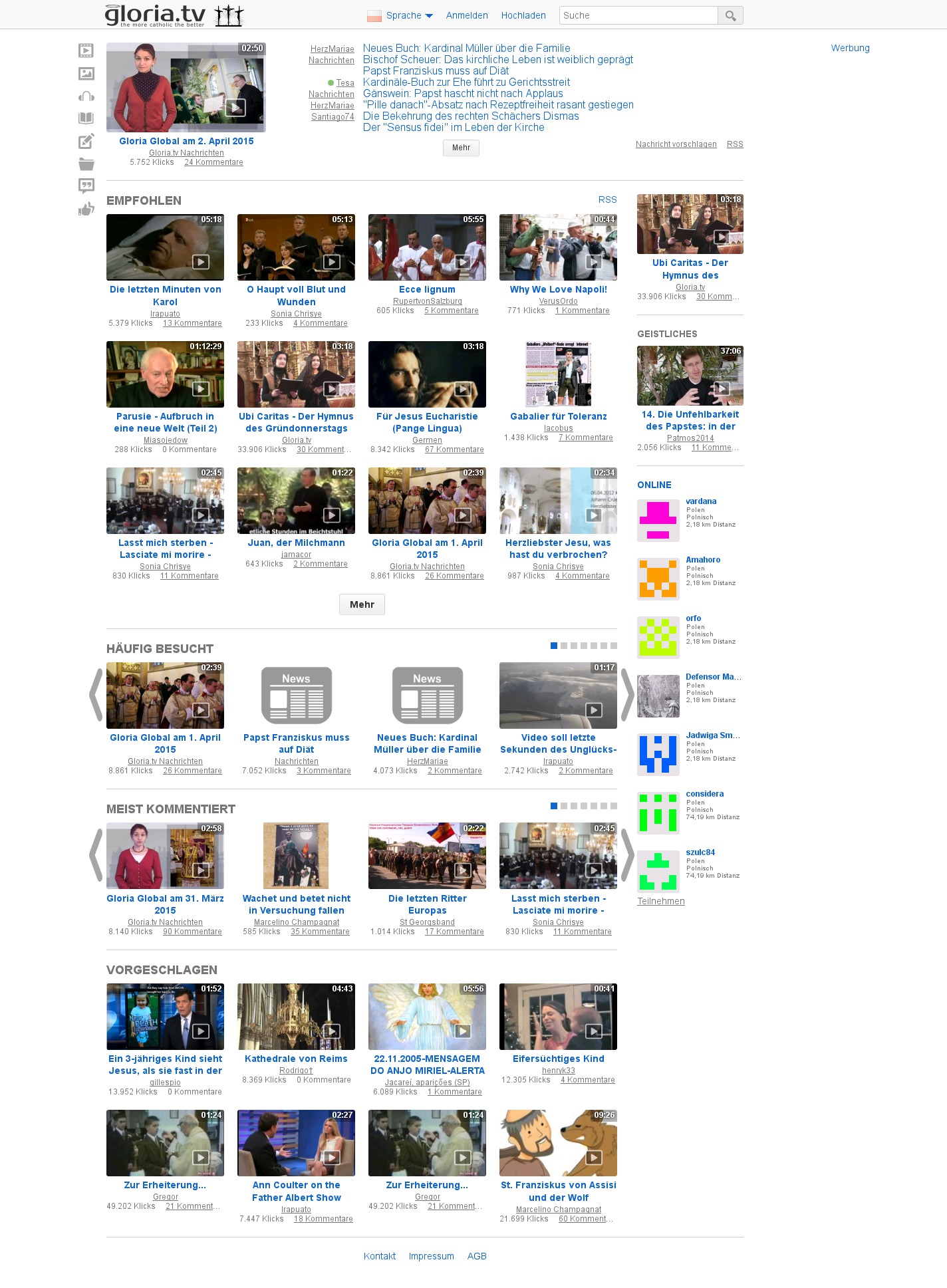Open title 'Ann Coulter on the Father Albert Show'

coord(297,1191)
